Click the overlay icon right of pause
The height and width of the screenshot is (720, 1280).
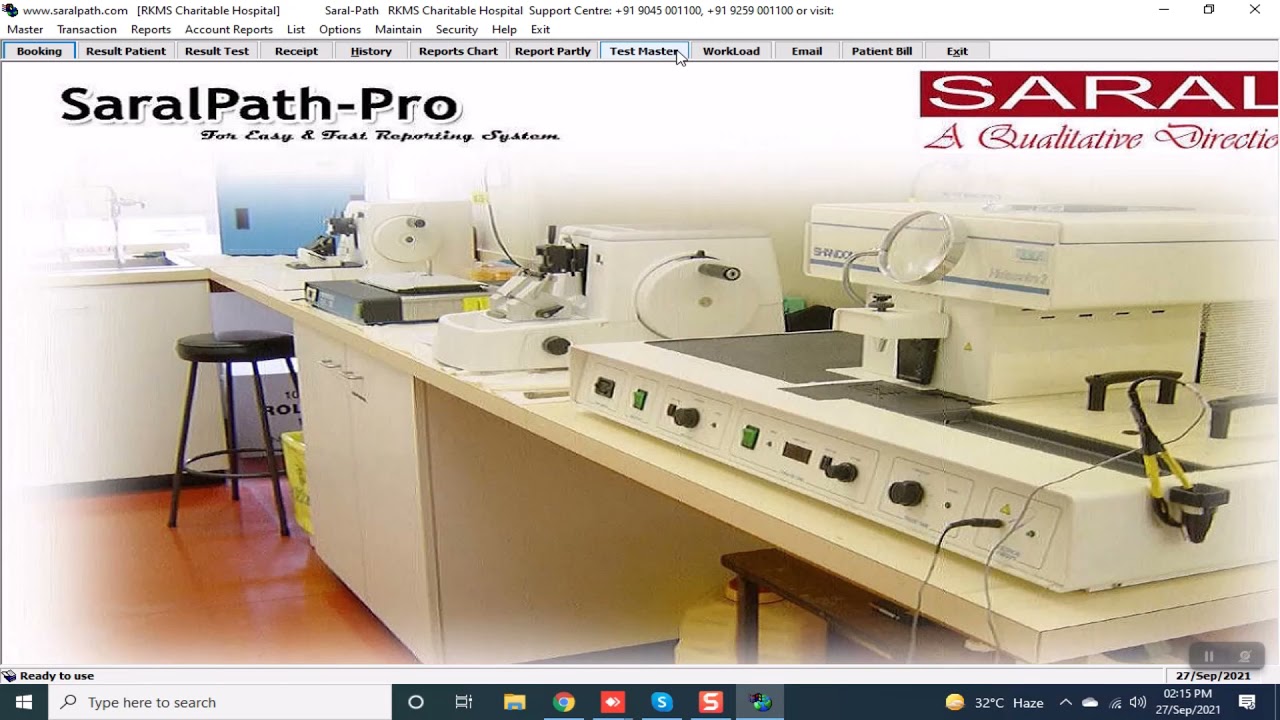[1245, 656]
